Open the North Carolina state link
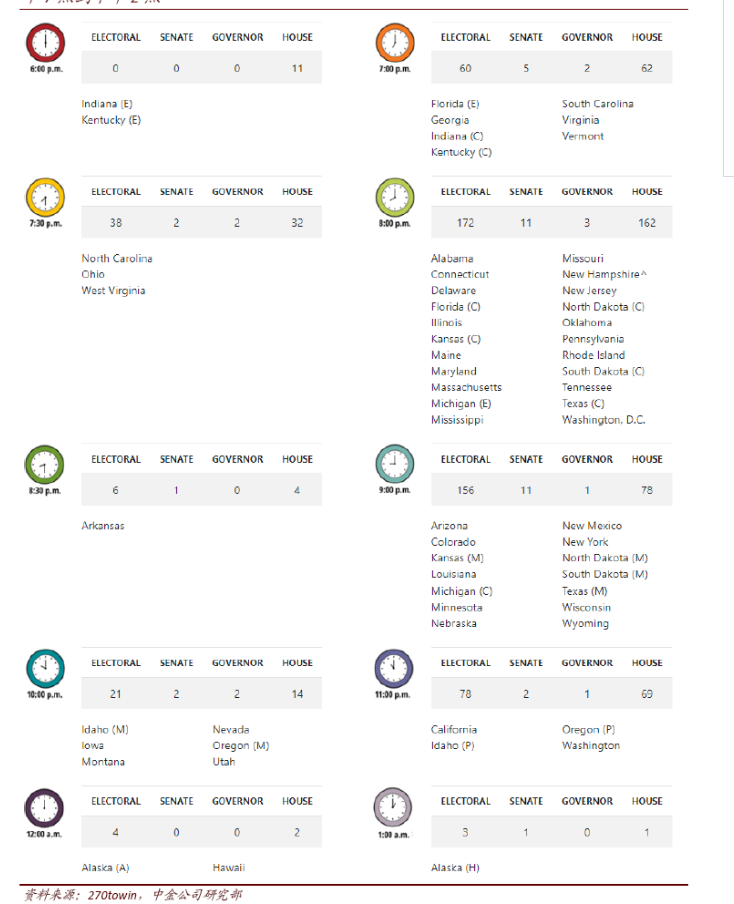This screenshot has height=904, width=734. coord(117,258)
